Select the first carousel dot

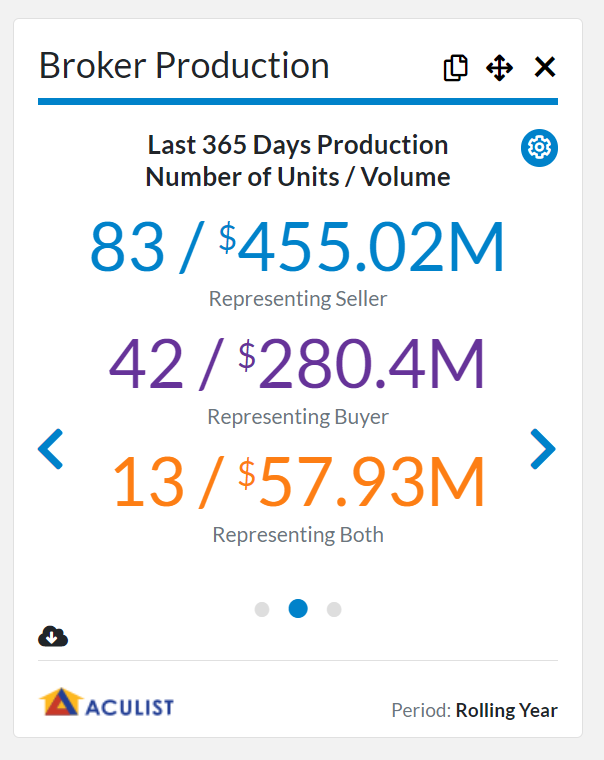point(262,609)
